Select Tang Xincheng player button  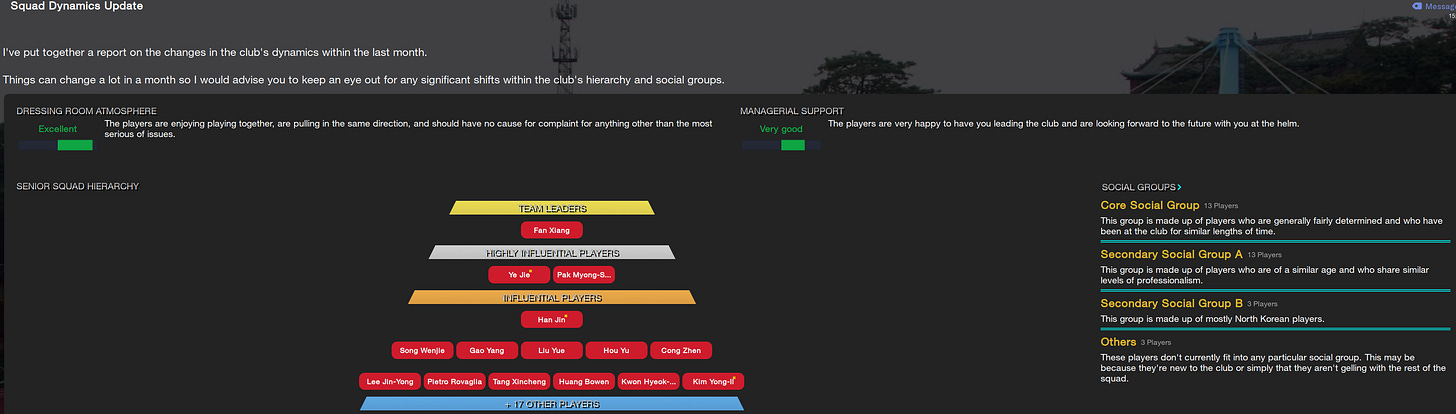pos(519,382)
